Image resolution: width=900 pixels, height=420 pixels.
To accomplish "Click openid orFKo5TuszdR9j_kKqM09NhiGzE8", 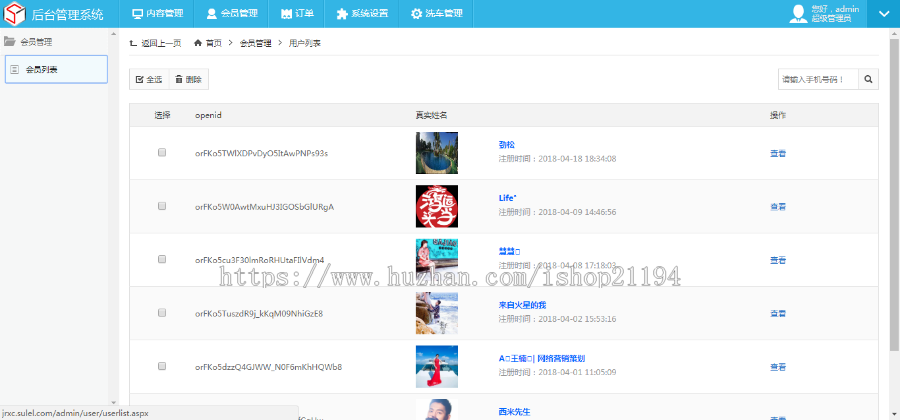I will coord(259,313).
